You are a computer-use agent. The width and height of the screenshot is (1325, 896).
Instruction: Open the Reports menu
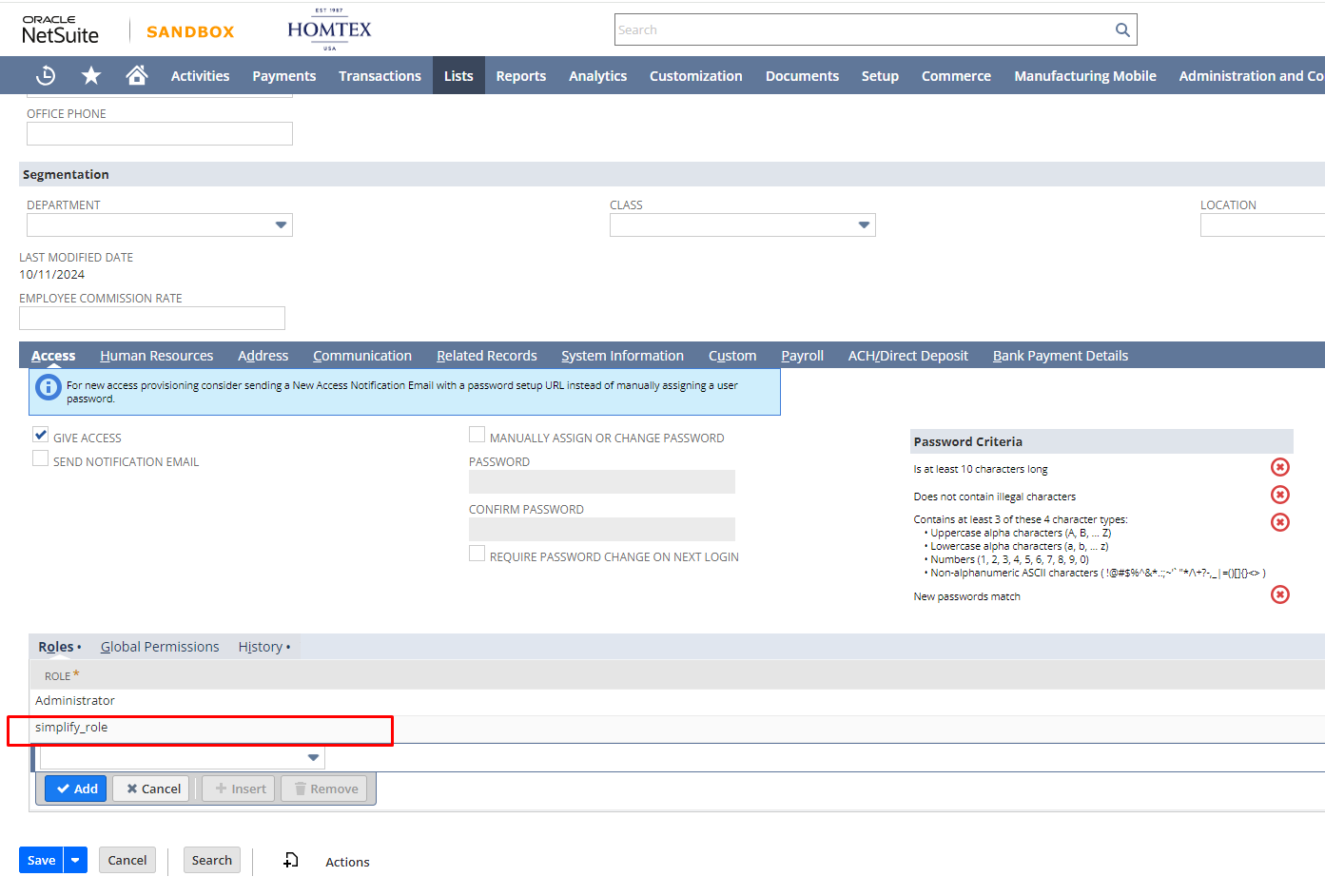click(520, 76)
